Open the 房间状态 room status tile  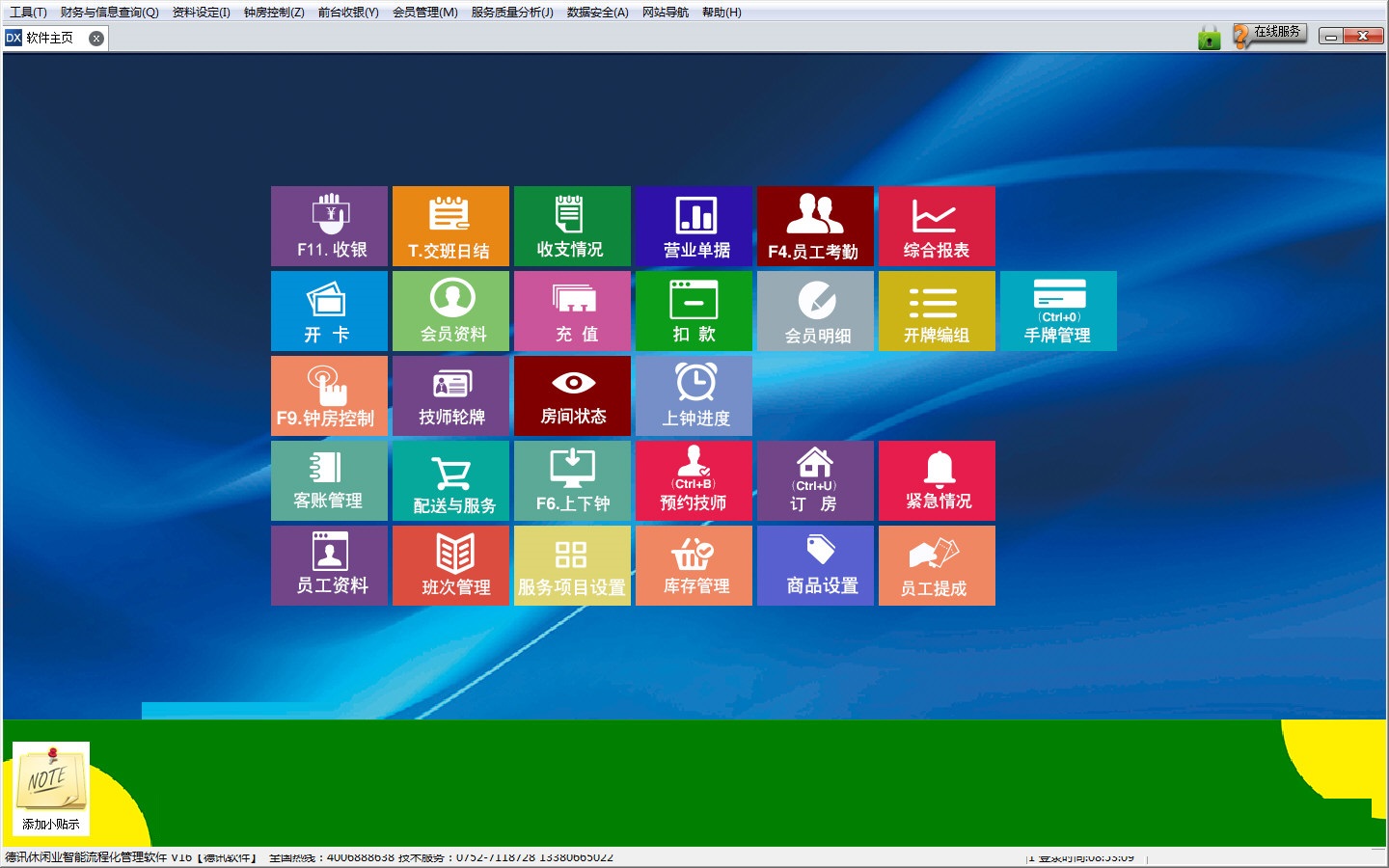572,395
